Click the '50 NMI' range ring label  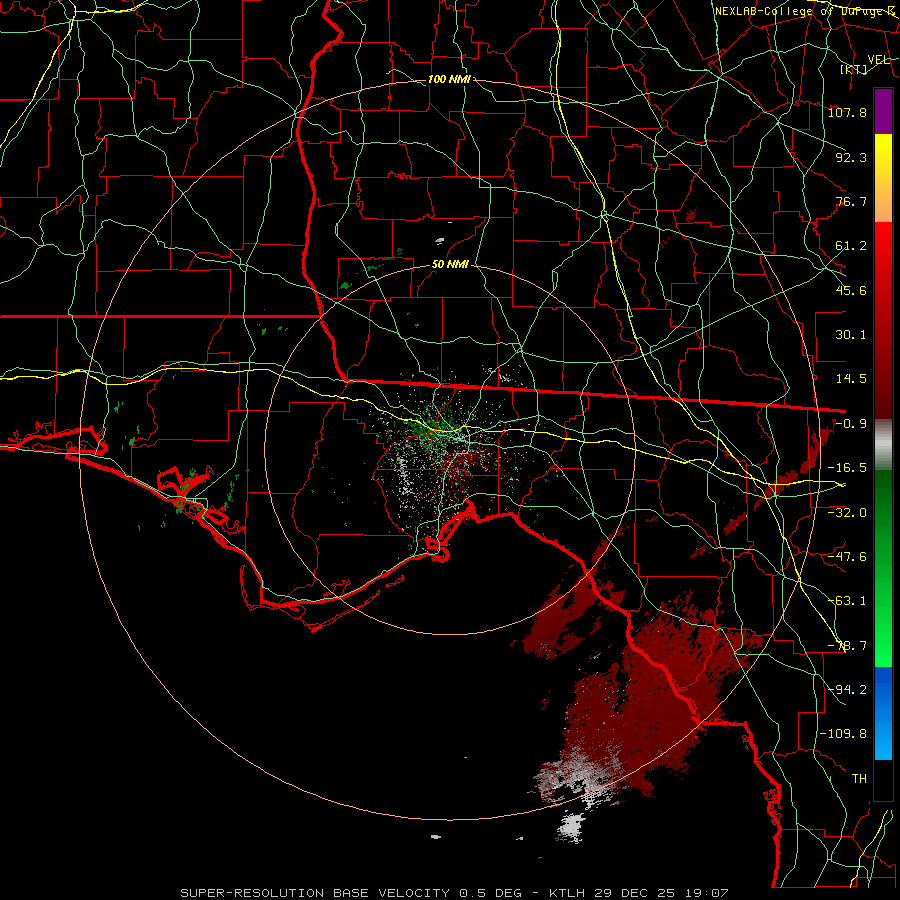[450, 265]
